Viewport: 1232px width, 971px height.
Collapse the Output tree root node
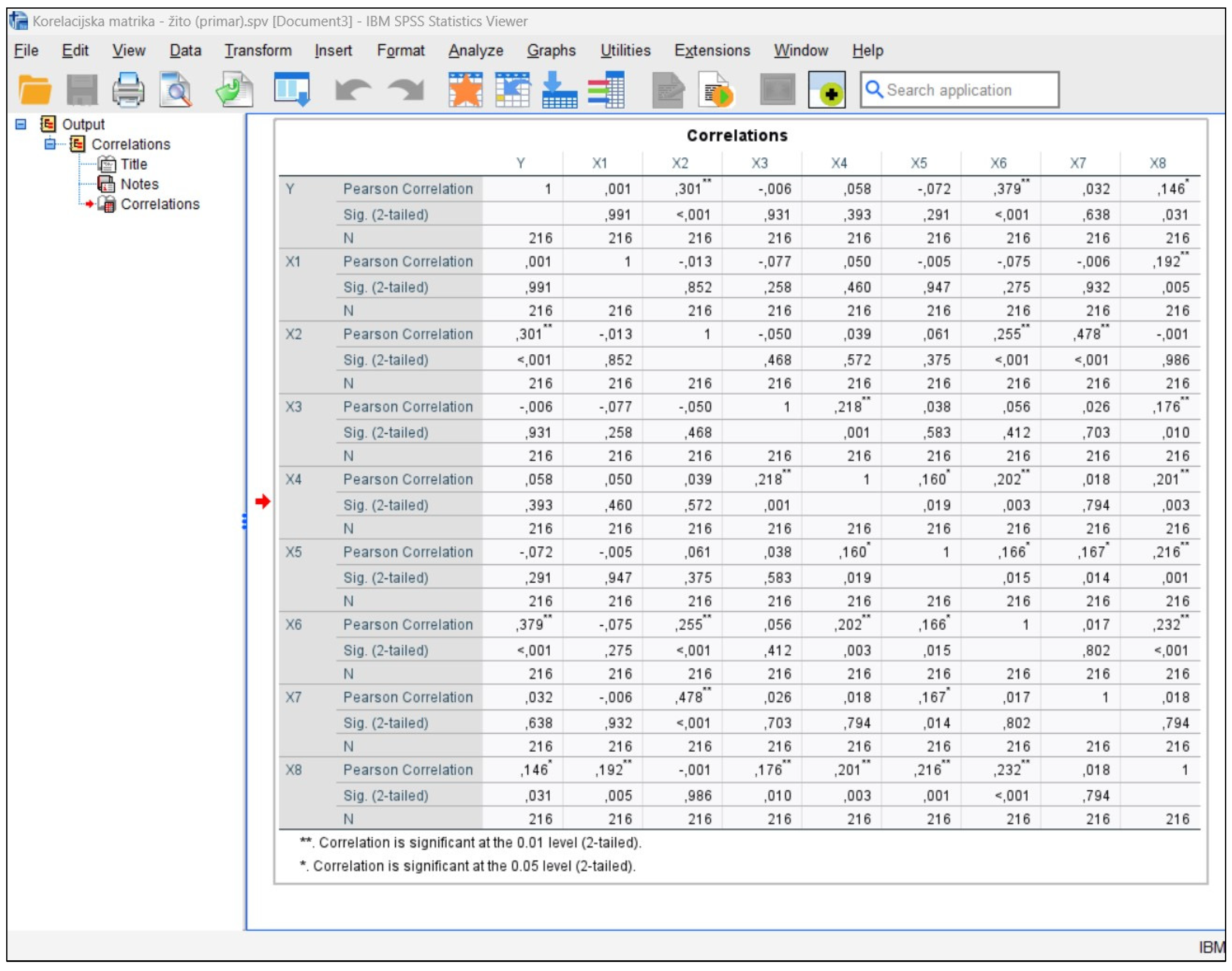tap(21, 124)
